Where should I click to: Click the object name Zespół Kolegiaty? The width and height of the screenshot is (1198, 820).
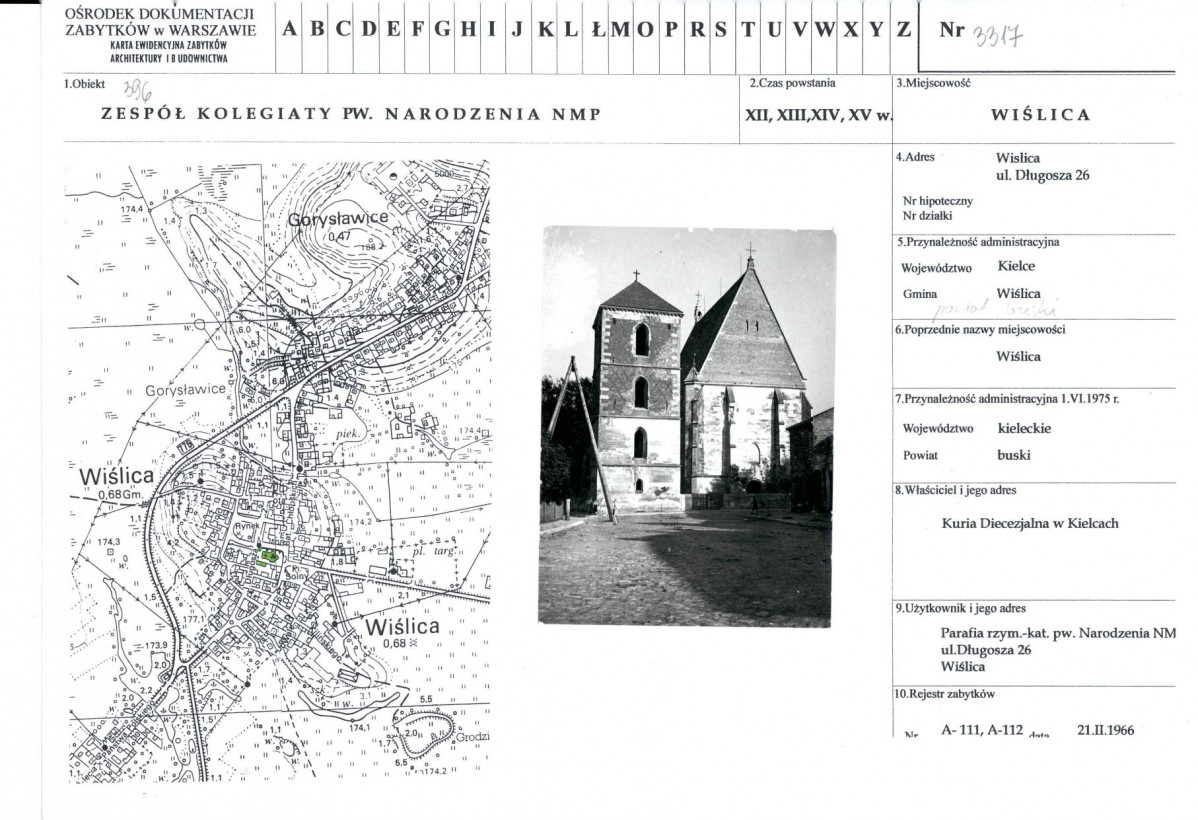coord(351,114)
